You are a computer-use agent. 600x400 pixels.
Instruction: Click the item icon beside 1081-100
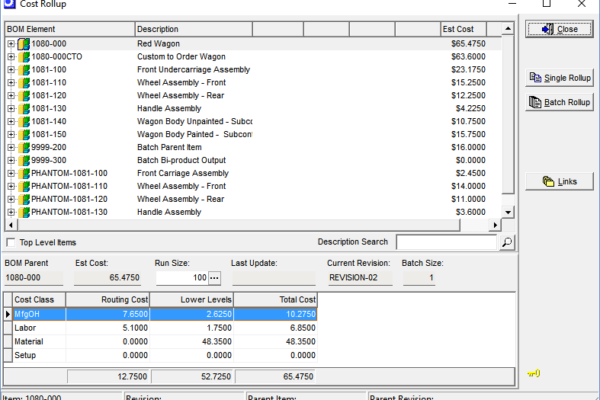24,70
